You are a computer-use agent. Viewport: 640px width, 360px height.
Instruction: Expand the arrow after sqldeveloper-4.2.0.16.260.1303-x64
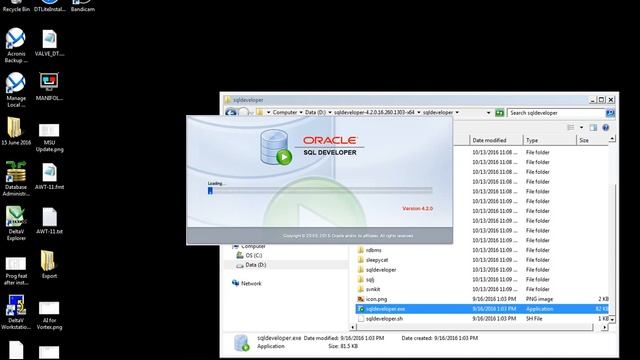coord(418,112)
